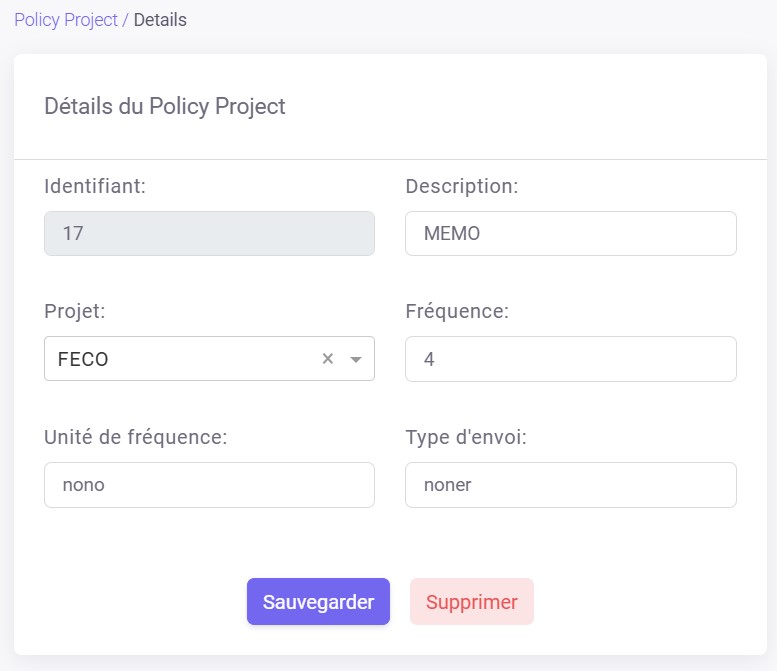This screenshot has width=777, height=671.
Task: Select the Unité de fréquence field with nono
Action: (x=209, y=485)
